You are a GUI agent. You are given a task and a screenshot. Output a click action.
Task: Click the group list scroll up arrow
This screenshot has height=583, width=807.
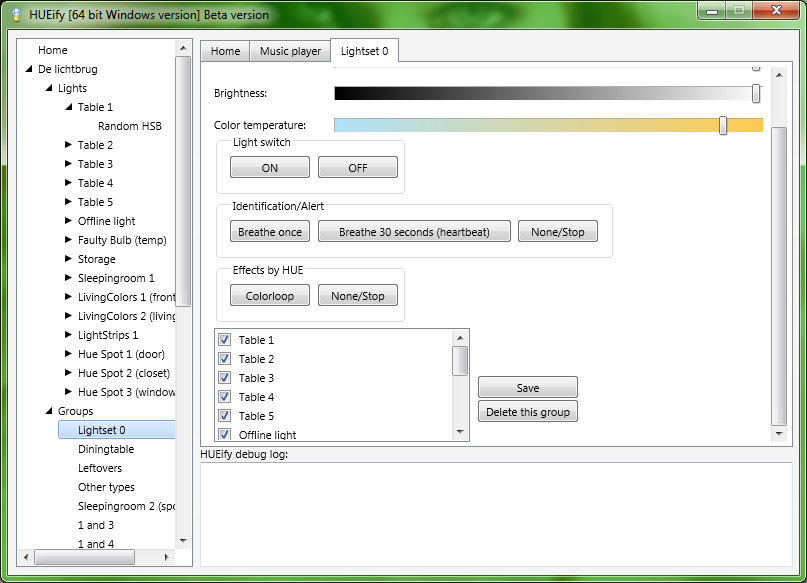pos(460,338)
